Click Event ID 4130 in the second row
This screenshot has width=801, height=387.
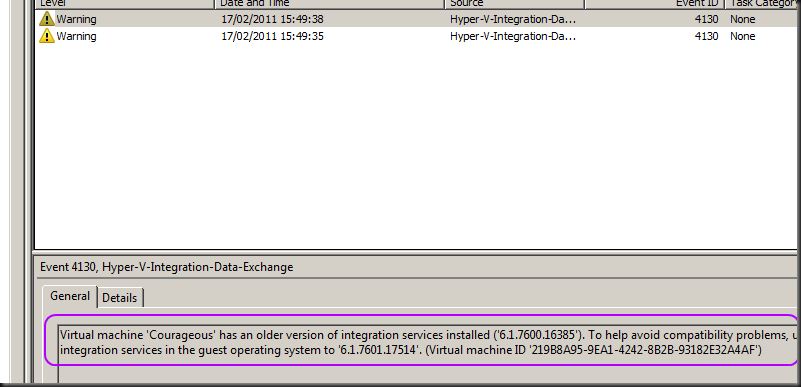click(x=706, y=36)
